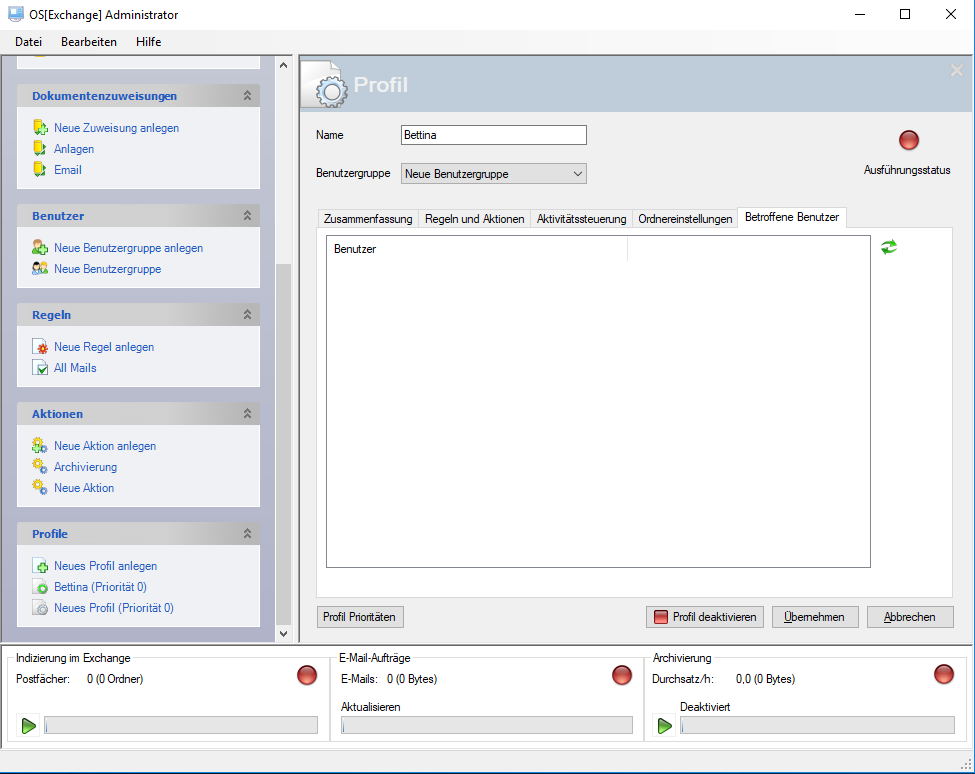Collapse the Regeln sidebar section
Image resolution: width=975 pixels, height=774 pixels.
(x=247, y=315)
